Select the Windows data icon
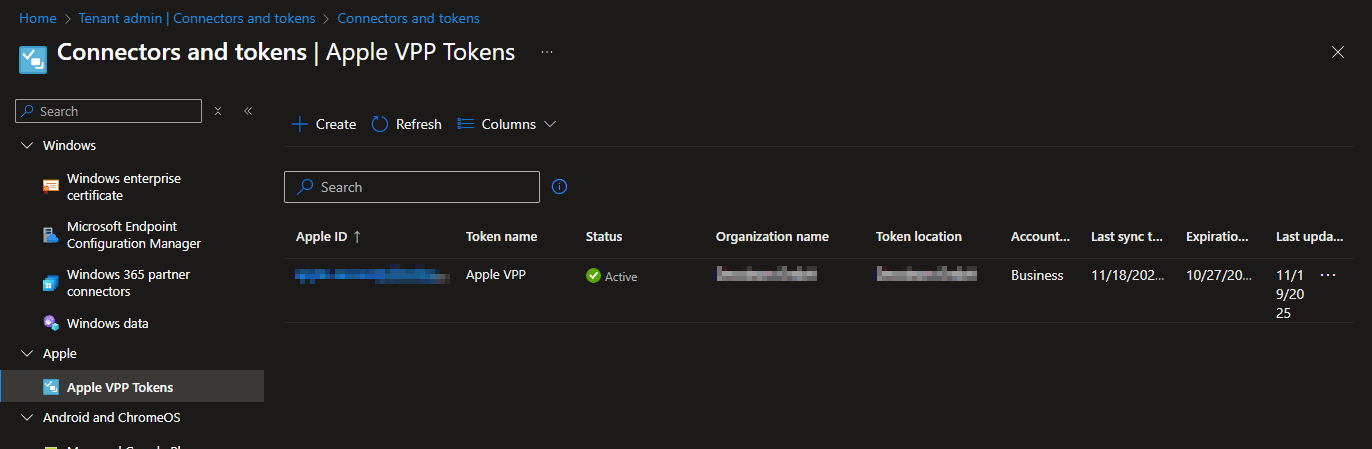The width and height of the screenshot is (1372, 449). click(51, 323)
